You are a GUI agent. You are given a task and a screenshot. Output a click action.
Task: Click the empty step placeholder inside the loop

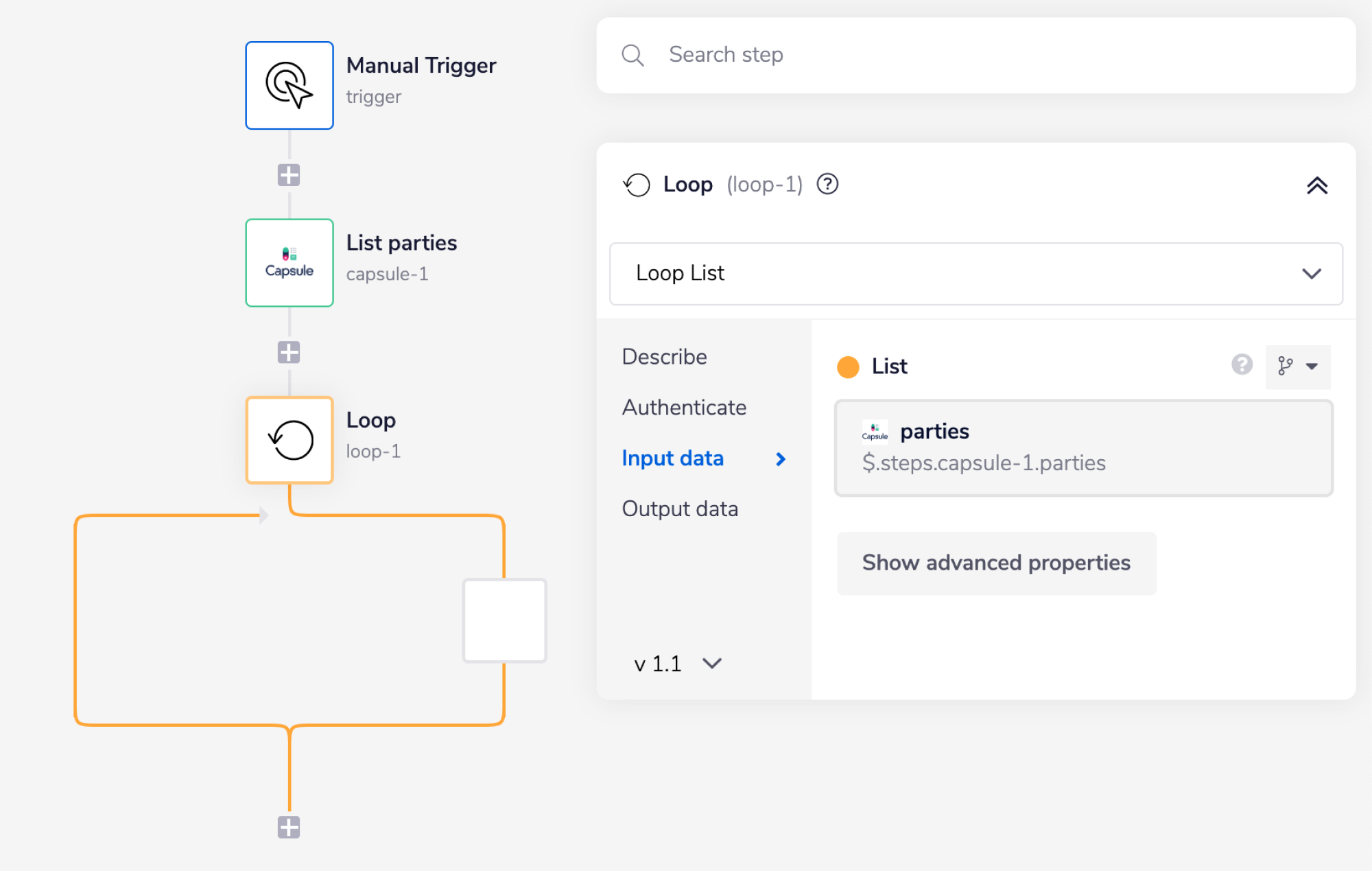(505, 620)
